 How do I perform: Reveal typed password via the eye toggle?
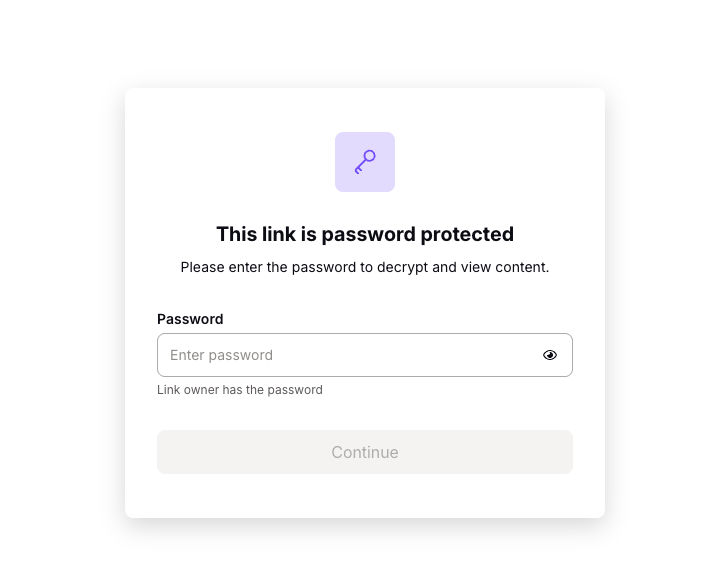(x=550, y=355)
